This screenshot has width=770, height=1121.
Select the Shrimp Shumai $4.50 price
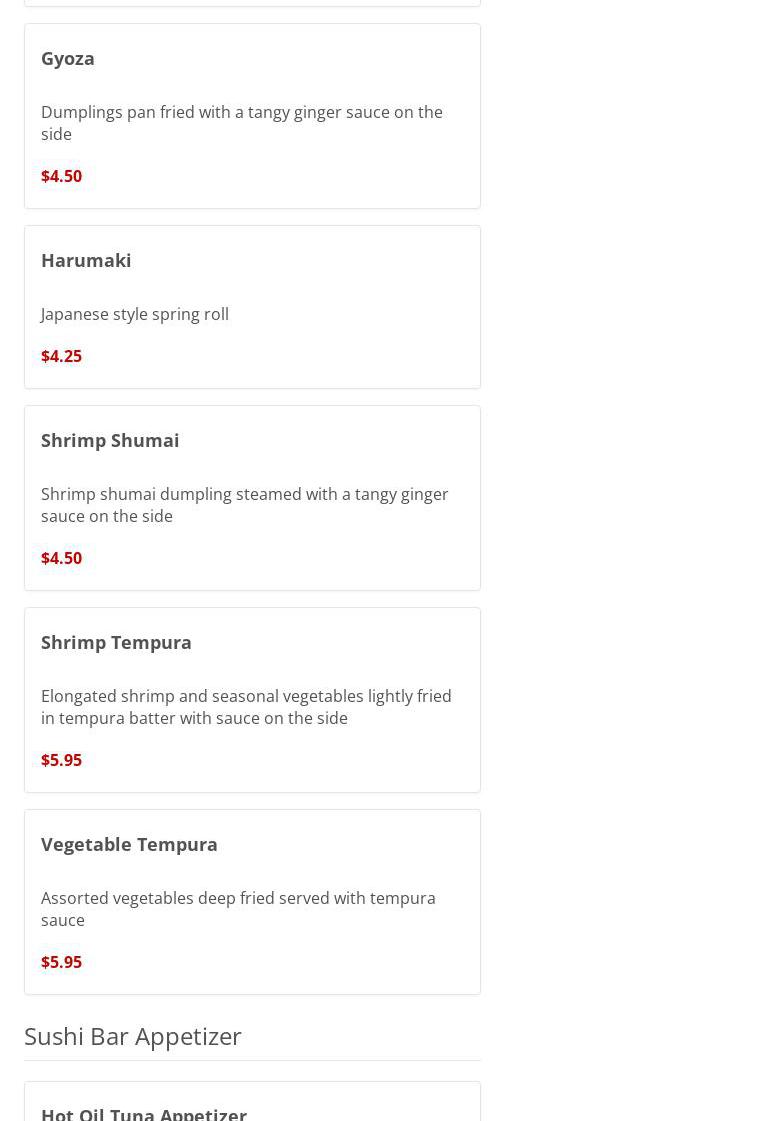[61, 558]
